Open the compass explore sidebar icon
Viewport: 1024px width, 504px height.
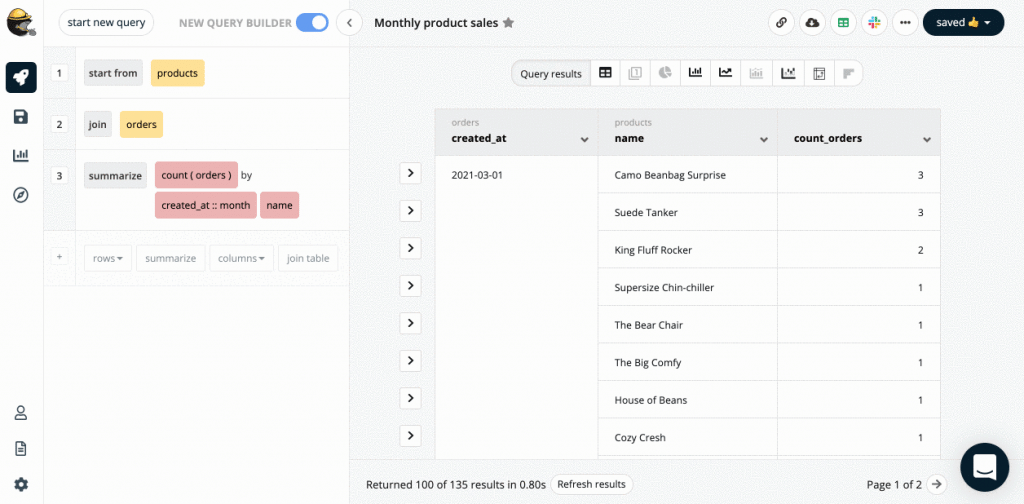(21, 195)
